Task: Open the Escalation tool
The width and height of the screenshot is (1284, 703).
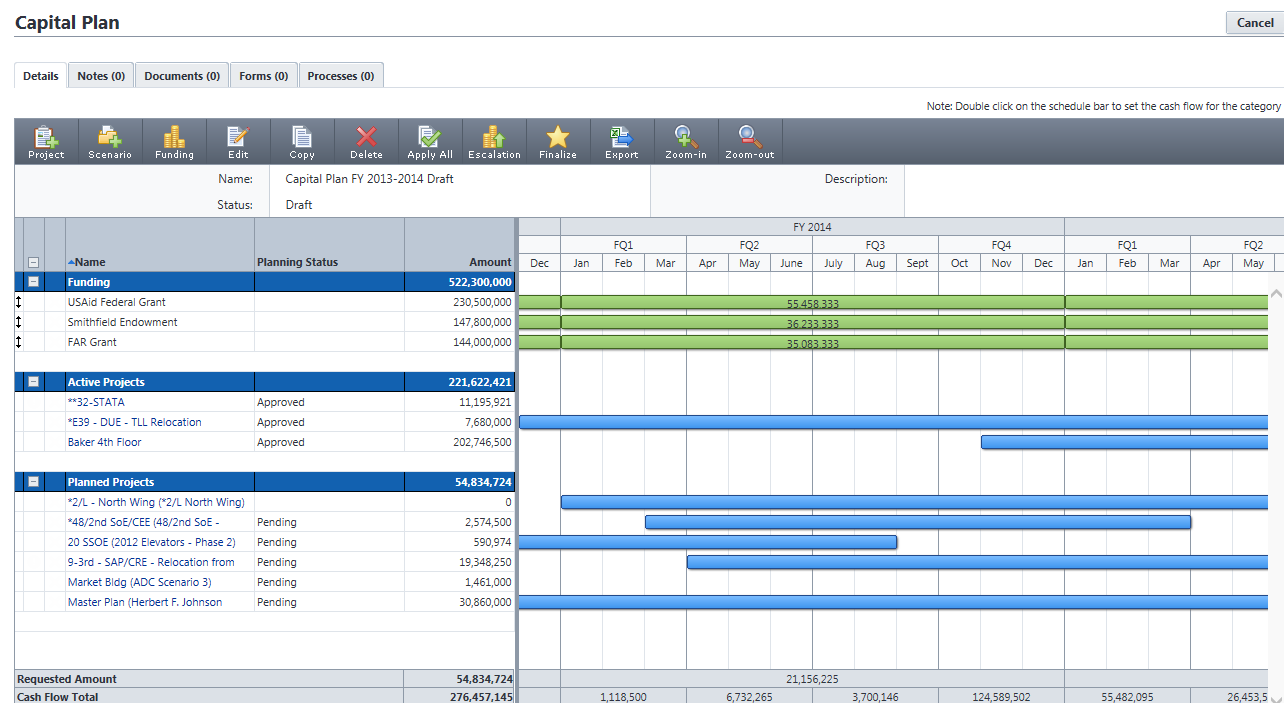Action: [x=494, y=142]
